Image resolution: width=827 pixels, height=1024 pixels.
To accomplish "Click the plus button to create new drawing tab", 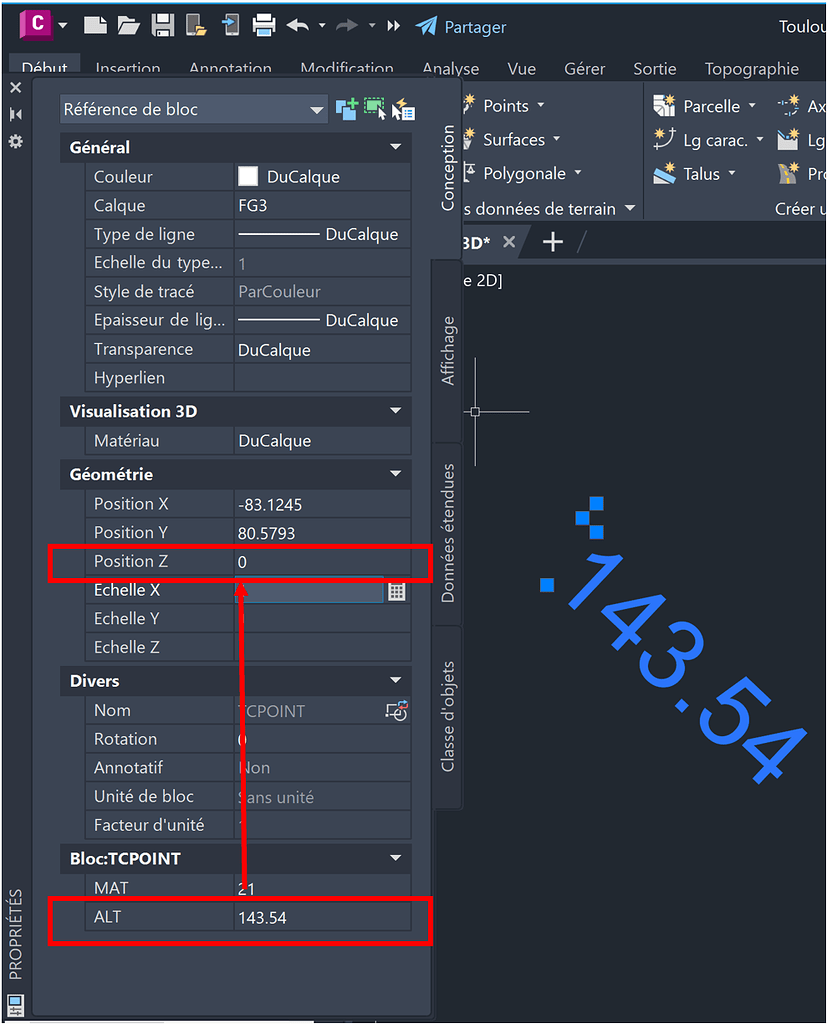I will (x=552, y=241).
